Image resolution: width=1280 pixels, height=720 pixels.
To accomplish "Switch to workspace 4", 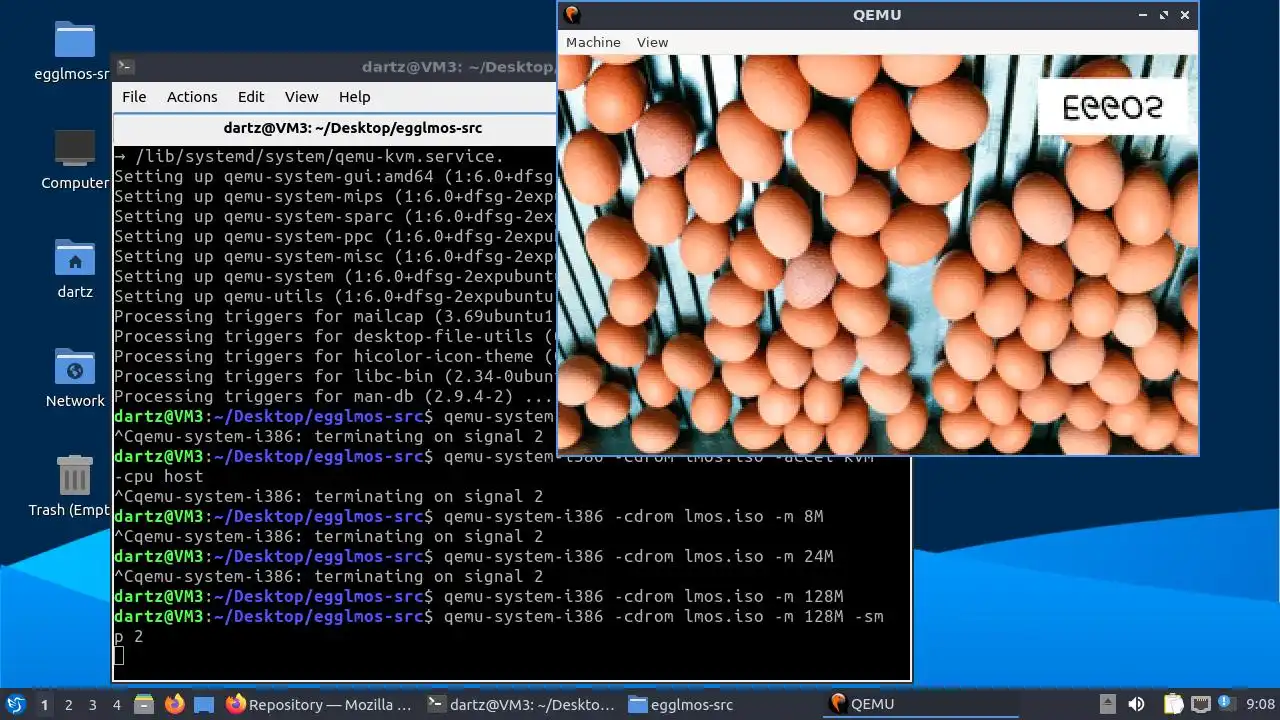I will pyautogui.click(x=116, y=704).
